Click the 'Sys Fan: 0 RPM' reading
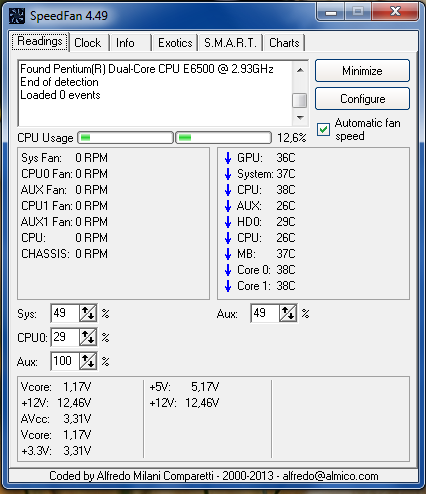This screenshot has width=426, height=494. click(64, 158)
